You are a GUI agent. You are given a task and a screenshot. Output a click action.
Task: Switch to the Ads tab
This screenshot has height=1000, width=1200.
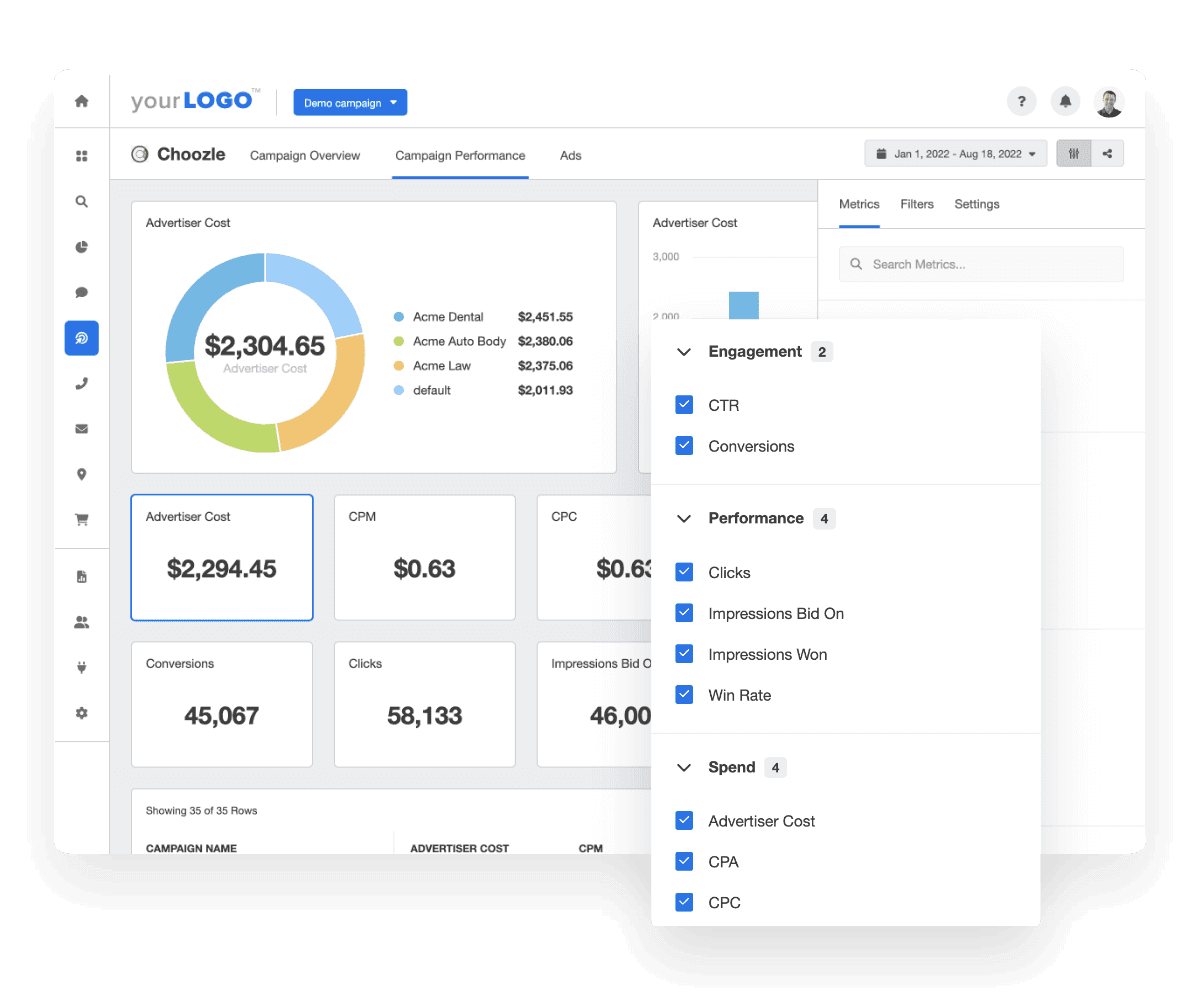[570, 156]
